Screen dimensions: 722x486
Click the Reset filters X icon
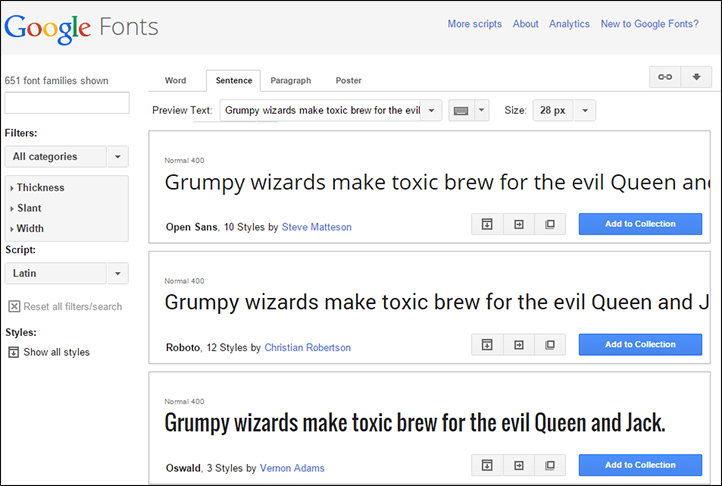14,306
